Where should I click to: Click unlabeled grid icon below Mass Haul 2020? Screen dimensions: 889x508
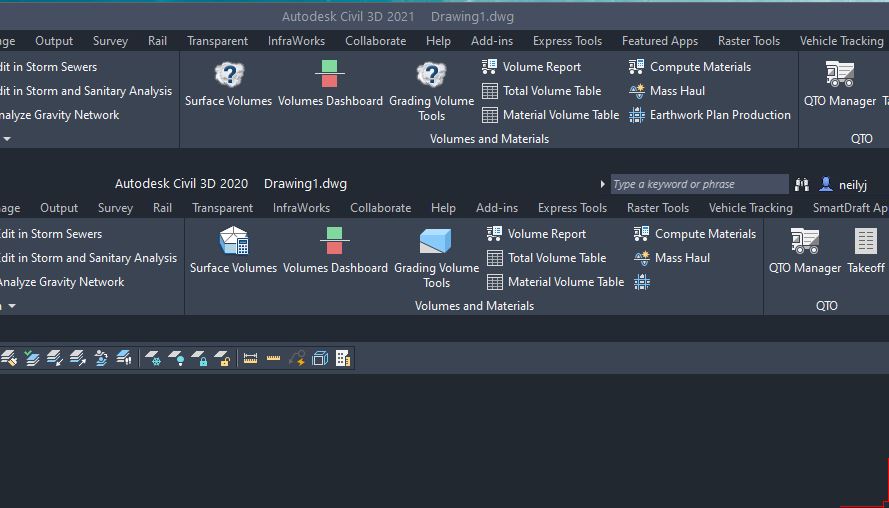642,282
